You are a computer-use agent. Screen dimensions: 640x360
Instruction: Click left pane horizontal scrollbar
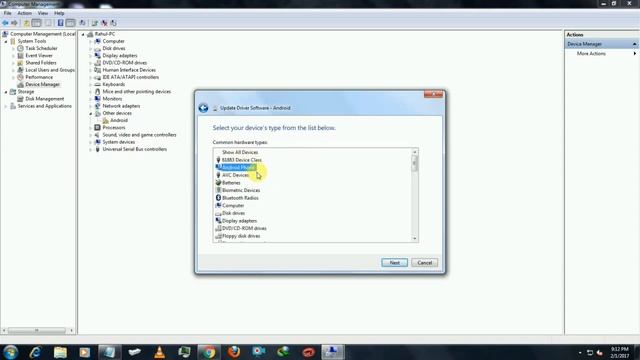point(37,330)
